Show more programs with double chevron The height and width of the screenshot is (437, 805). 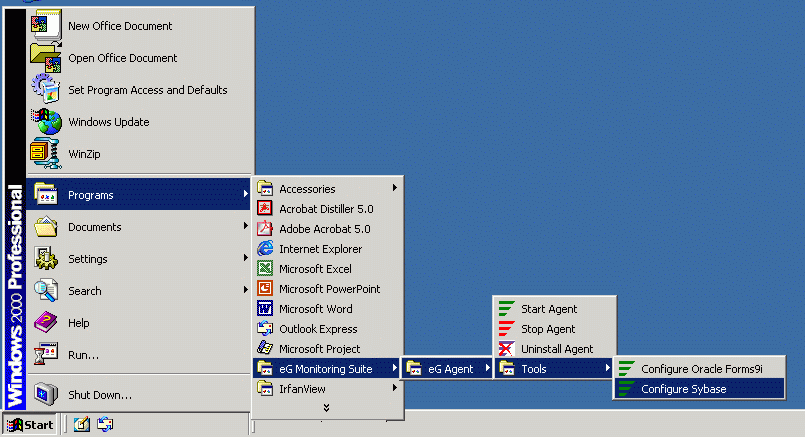click(x=327, y=408)
